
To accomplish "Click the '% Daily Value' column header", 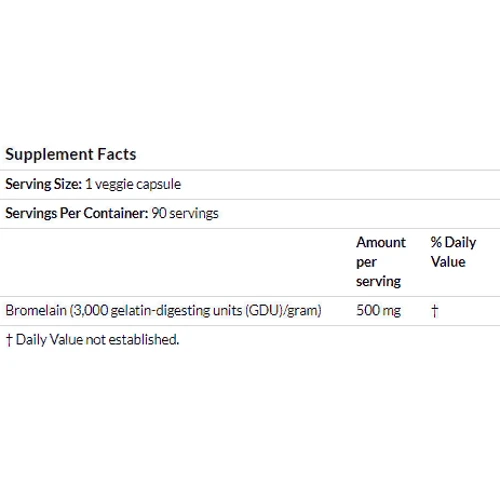I will click(453, 252).
